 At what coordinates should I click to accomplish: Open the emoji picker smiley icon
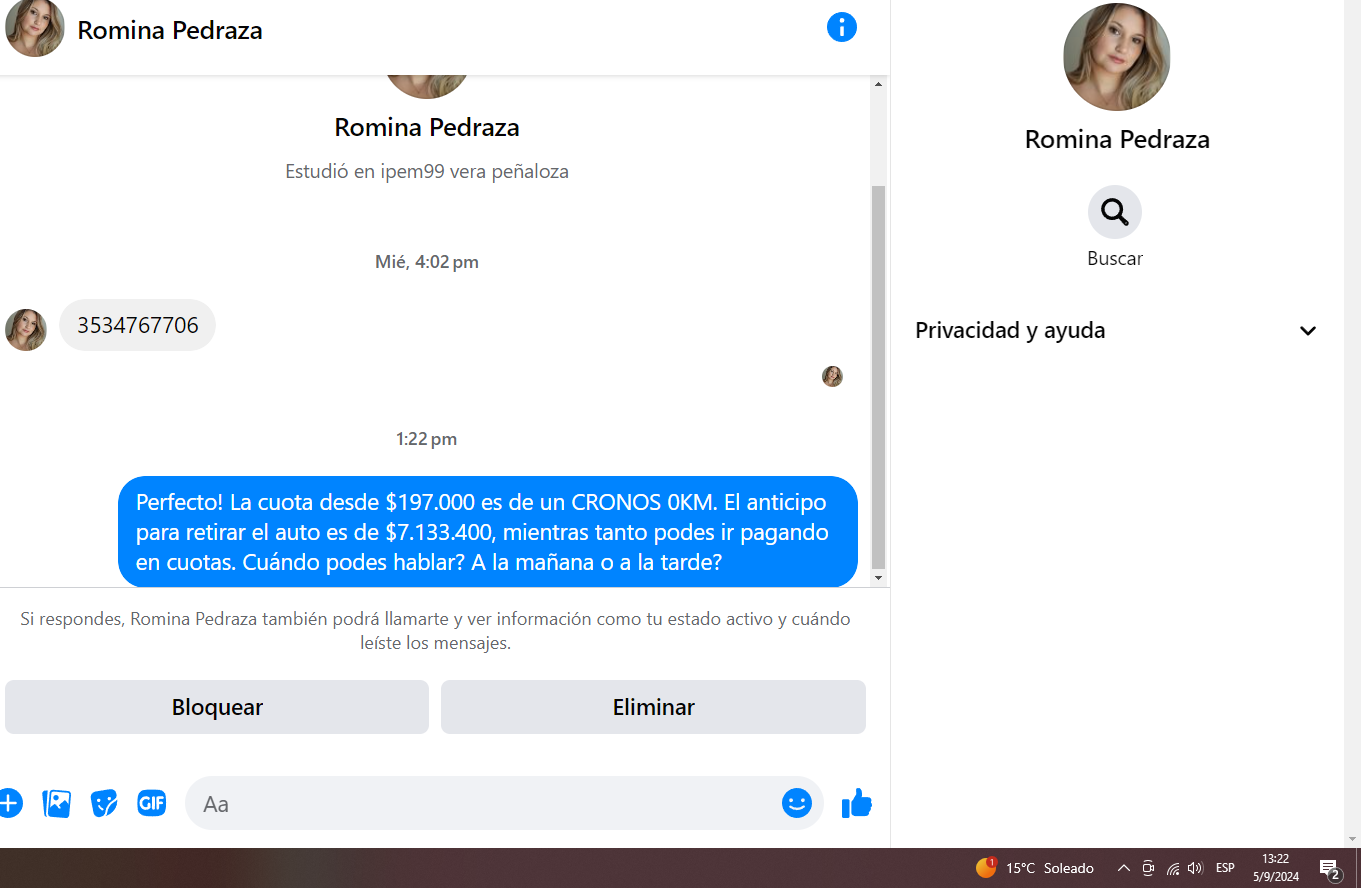[797, 803]
